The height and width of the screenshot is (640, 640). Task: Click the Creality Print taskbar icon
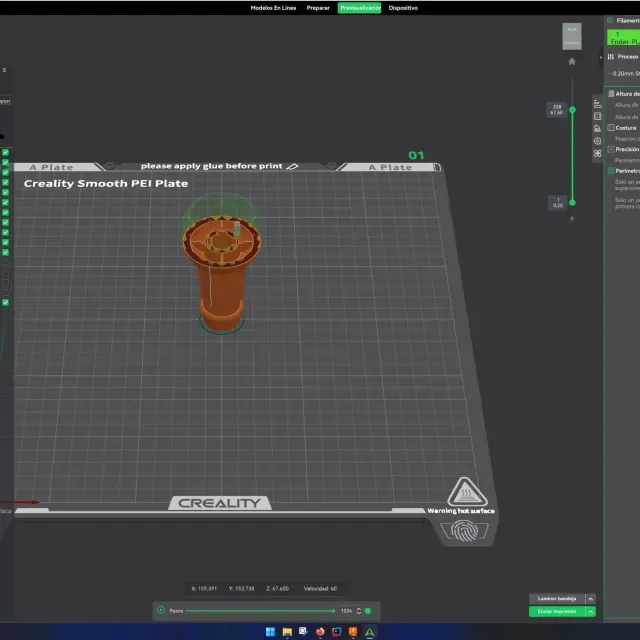pos(370,632)
